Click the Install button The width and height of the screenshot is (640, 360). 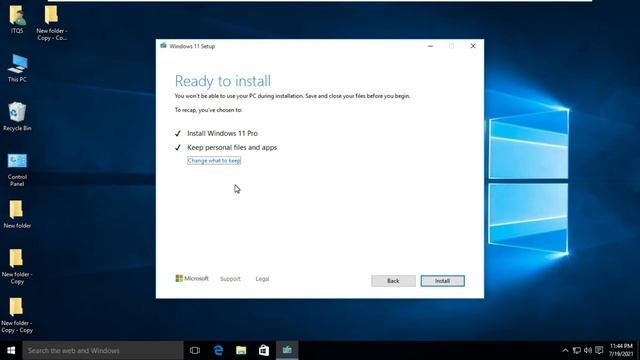pyautogui.click(x=442, y=281)
